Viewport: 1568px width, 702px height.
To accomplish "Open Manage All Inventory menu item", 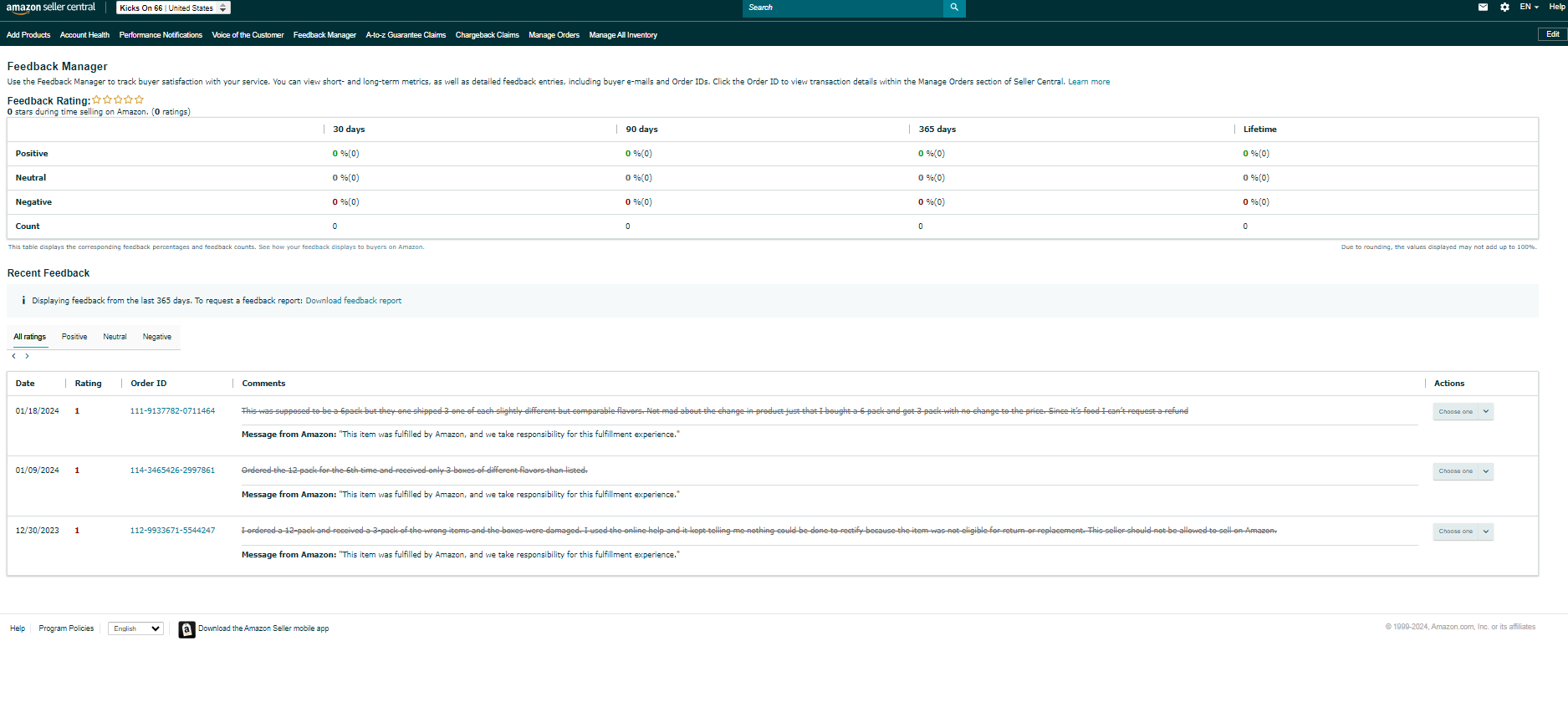I will tap(623, 35).
